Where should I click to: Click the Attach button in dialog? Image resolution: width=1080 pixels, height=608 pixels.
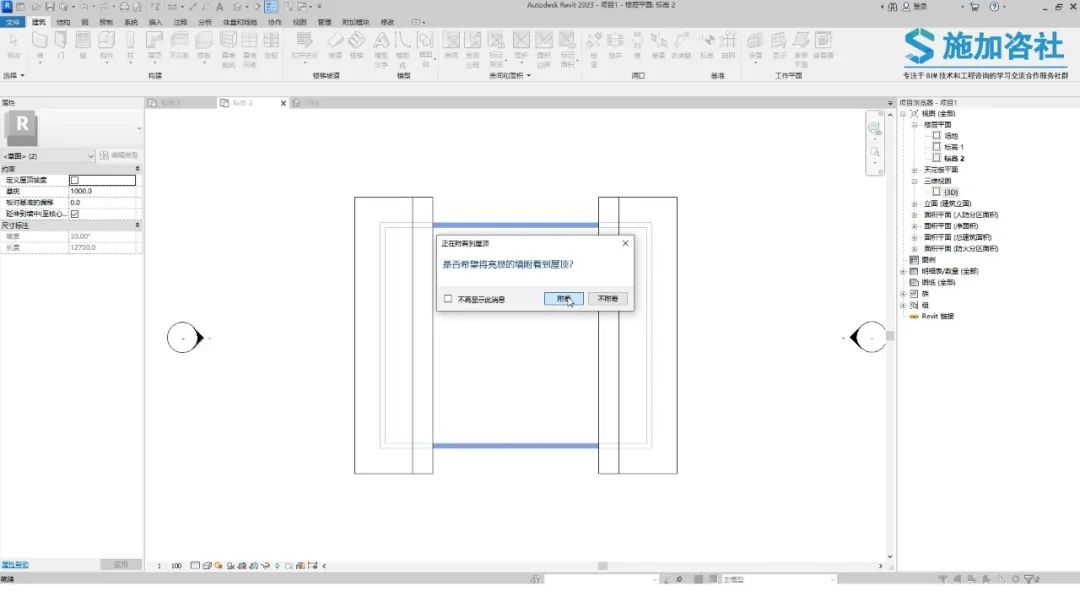(x=564, y=299)
